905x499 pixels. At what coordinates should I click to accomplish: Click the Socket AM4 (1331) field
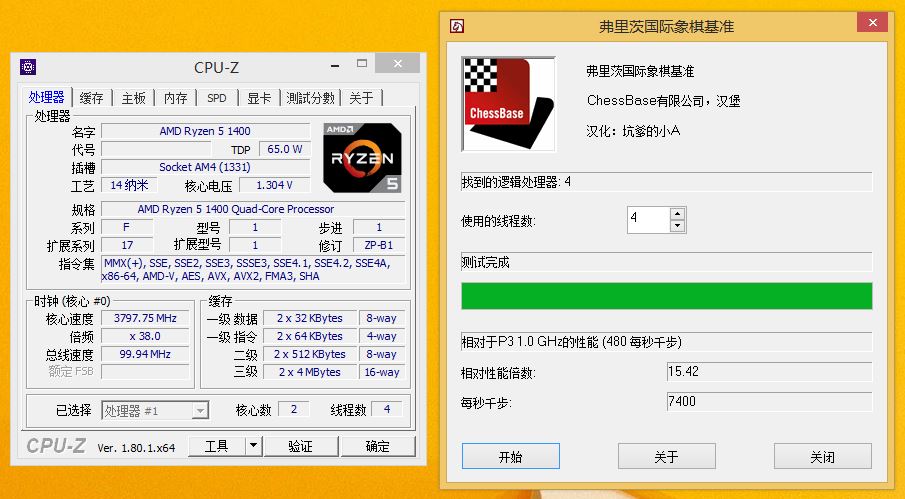coord(205,167)
